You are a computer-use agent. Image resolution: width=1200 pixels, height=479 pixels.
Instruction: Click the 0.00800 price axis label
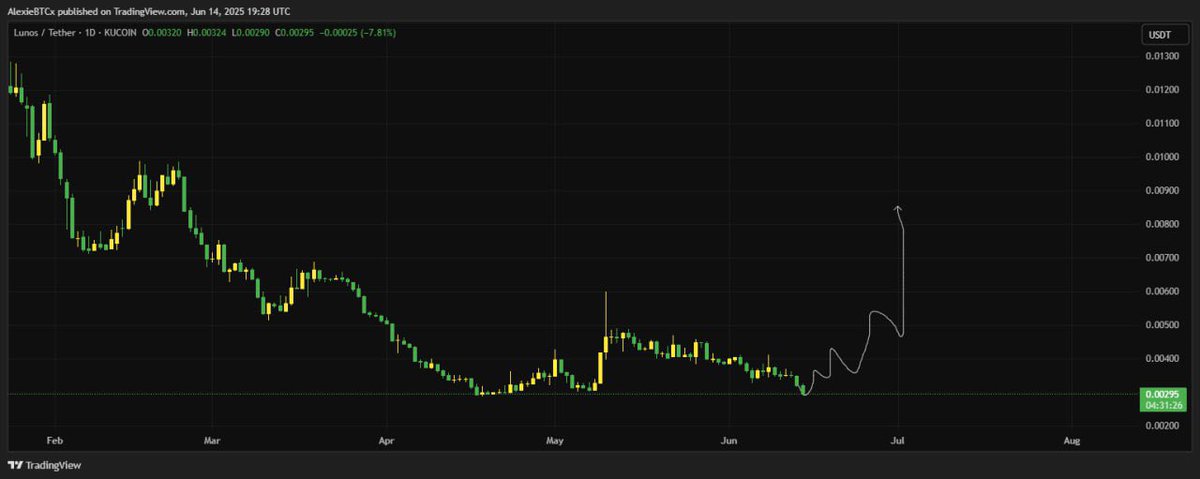tap(1162, 225)
